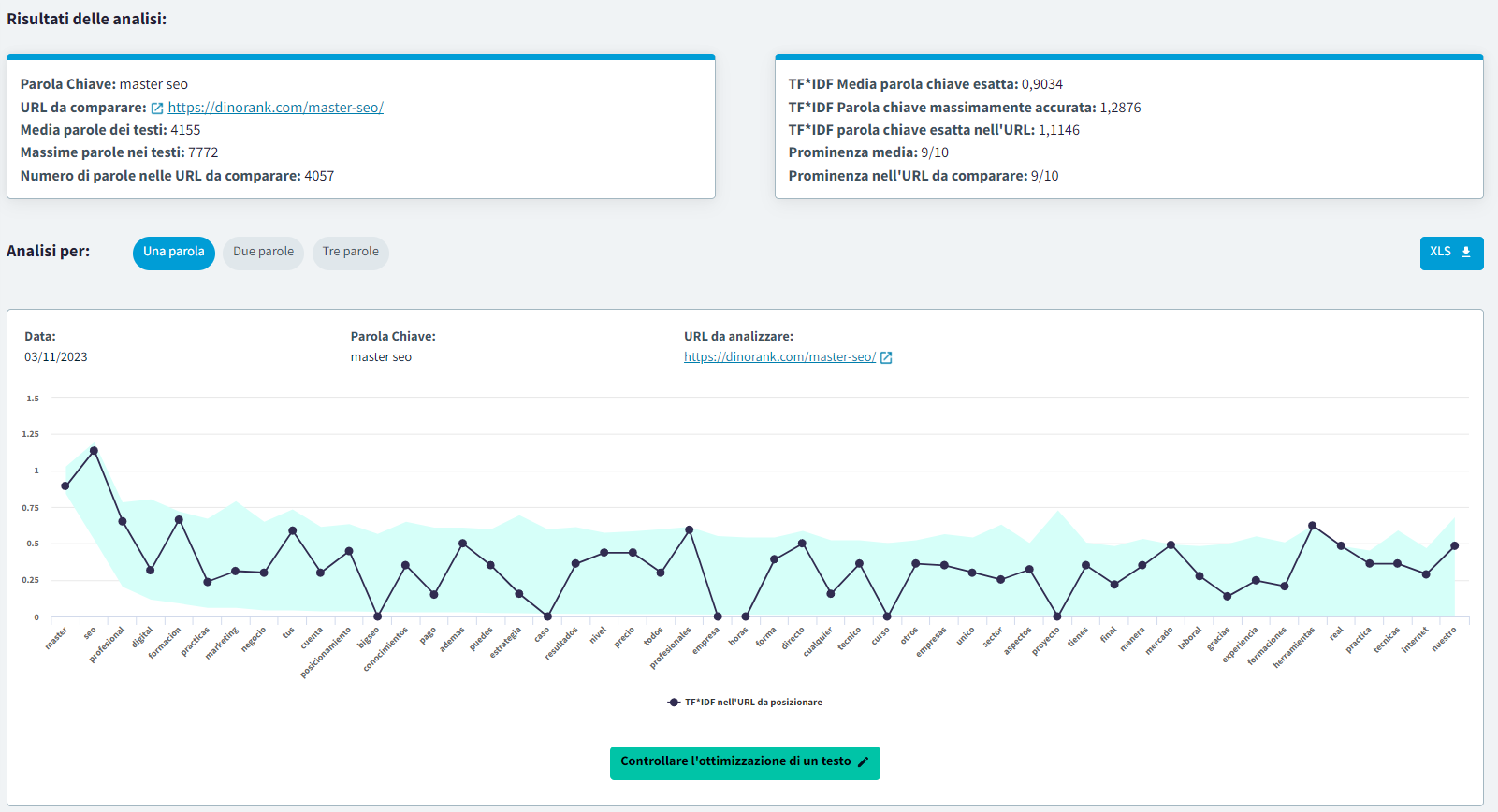Click the download arrow icon on XLS
This screenshot has width=1498, height=812.
[x=1466, y=253]
